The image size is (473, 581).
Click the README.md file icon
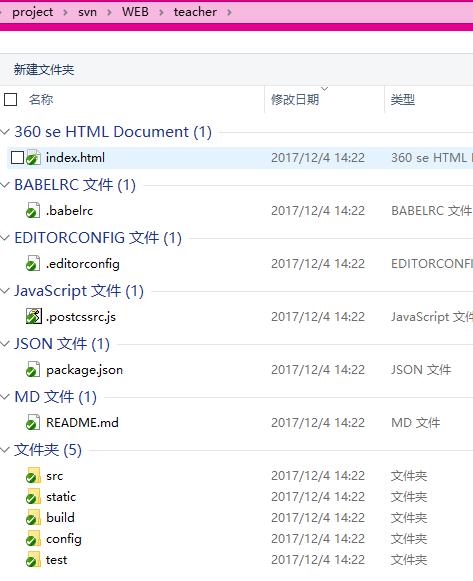tap(33, 423)
